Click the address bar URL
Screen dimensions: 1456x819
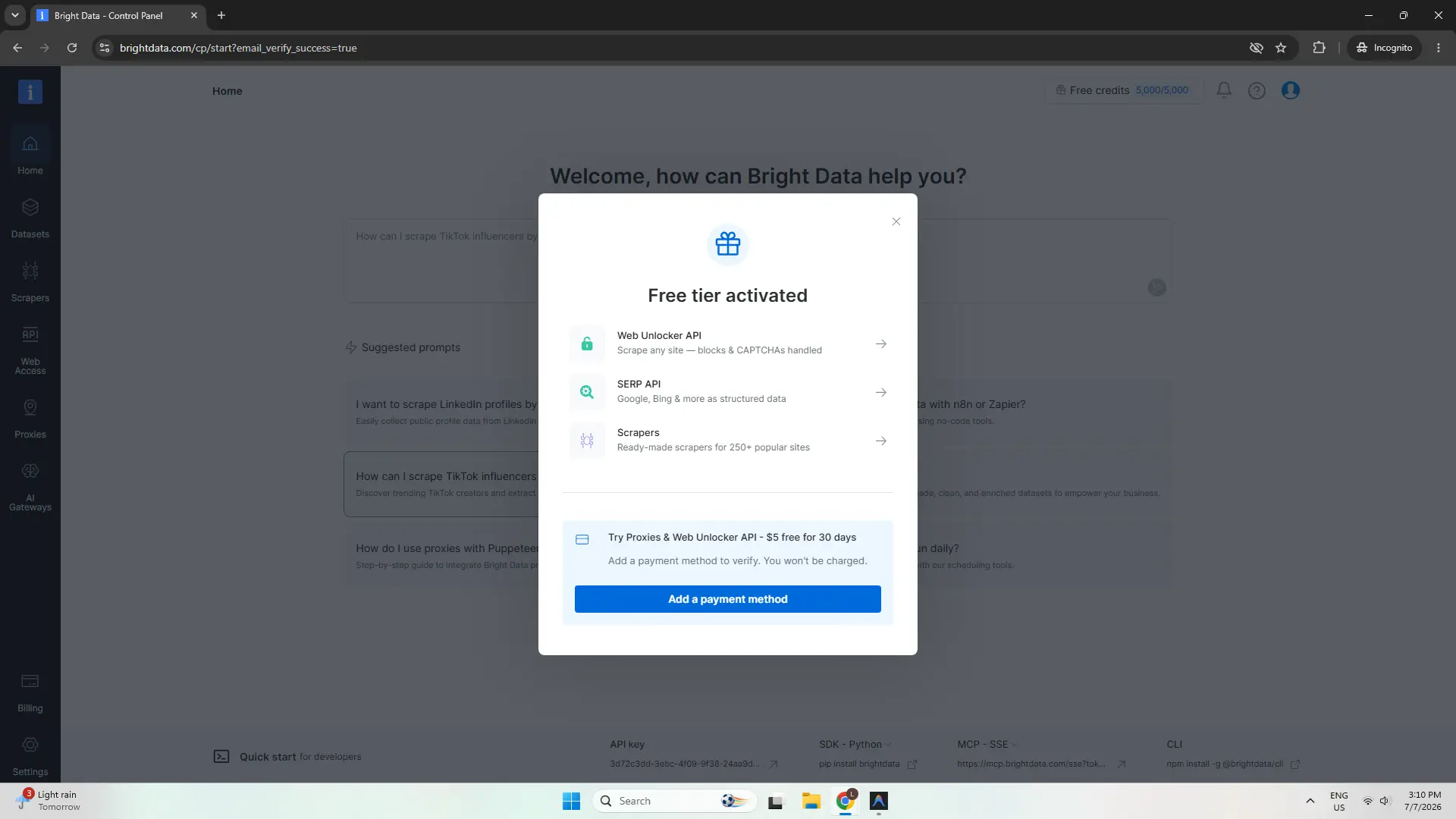[238, 48]
